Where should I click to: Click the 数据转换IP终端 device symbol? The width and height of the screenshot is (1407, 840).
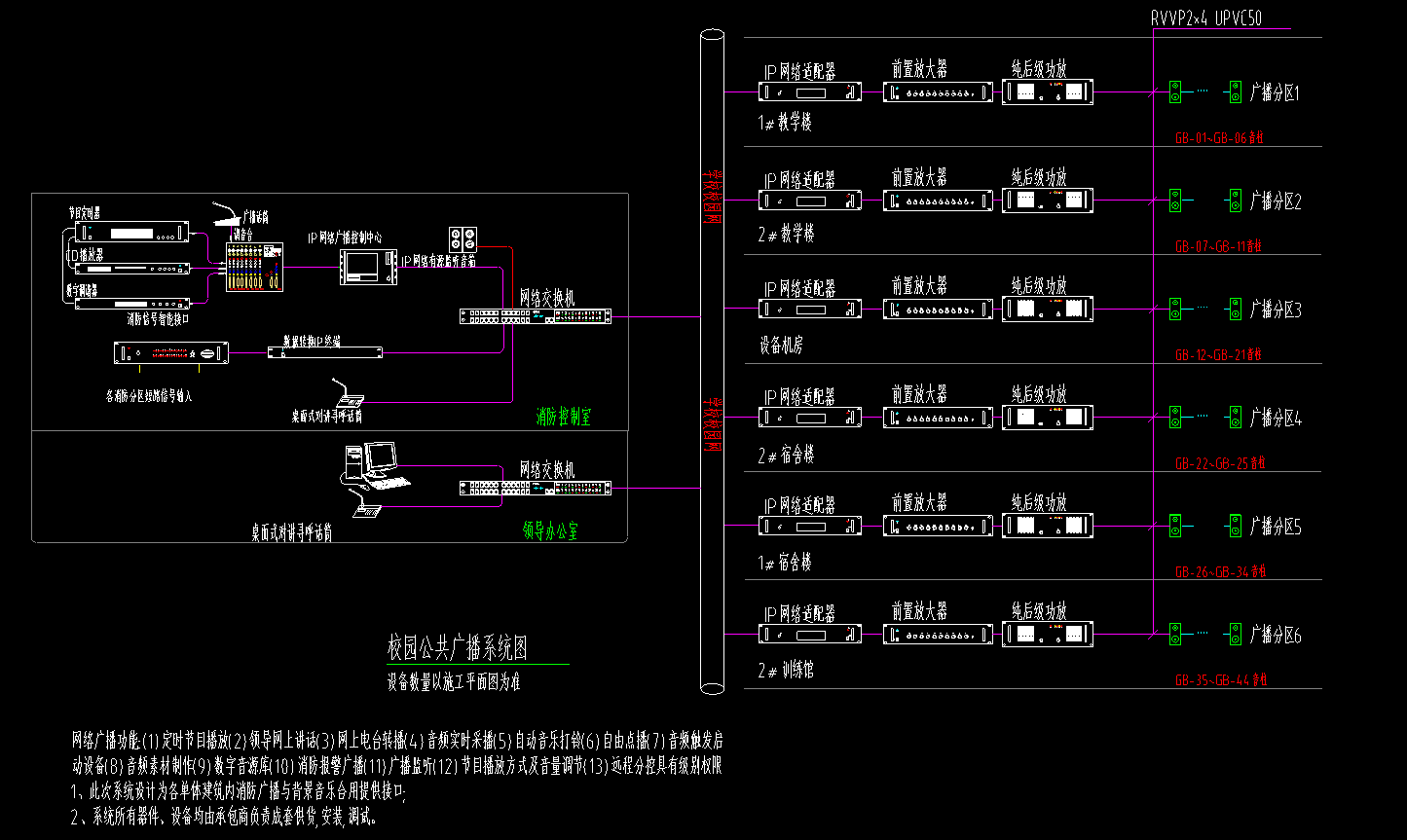pos(324,352)
